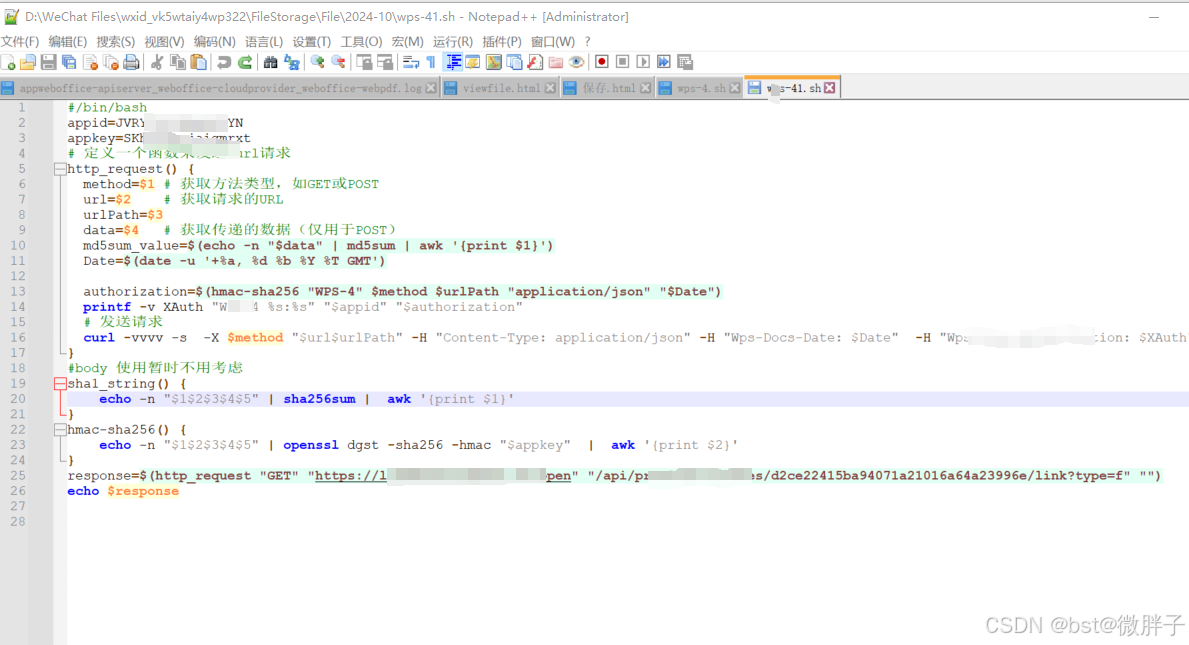
Task: Collapse the sha1_string() function fold
Action: 60,384
